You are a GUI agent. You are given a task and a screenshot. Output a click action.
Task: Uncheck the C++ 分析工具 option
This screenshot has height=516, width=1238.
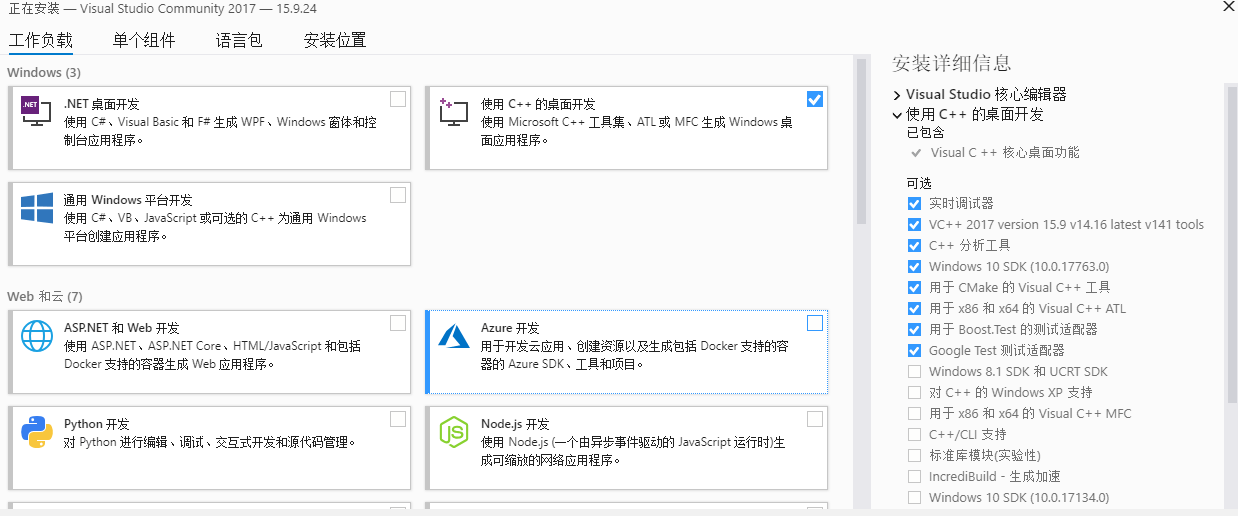914,245
